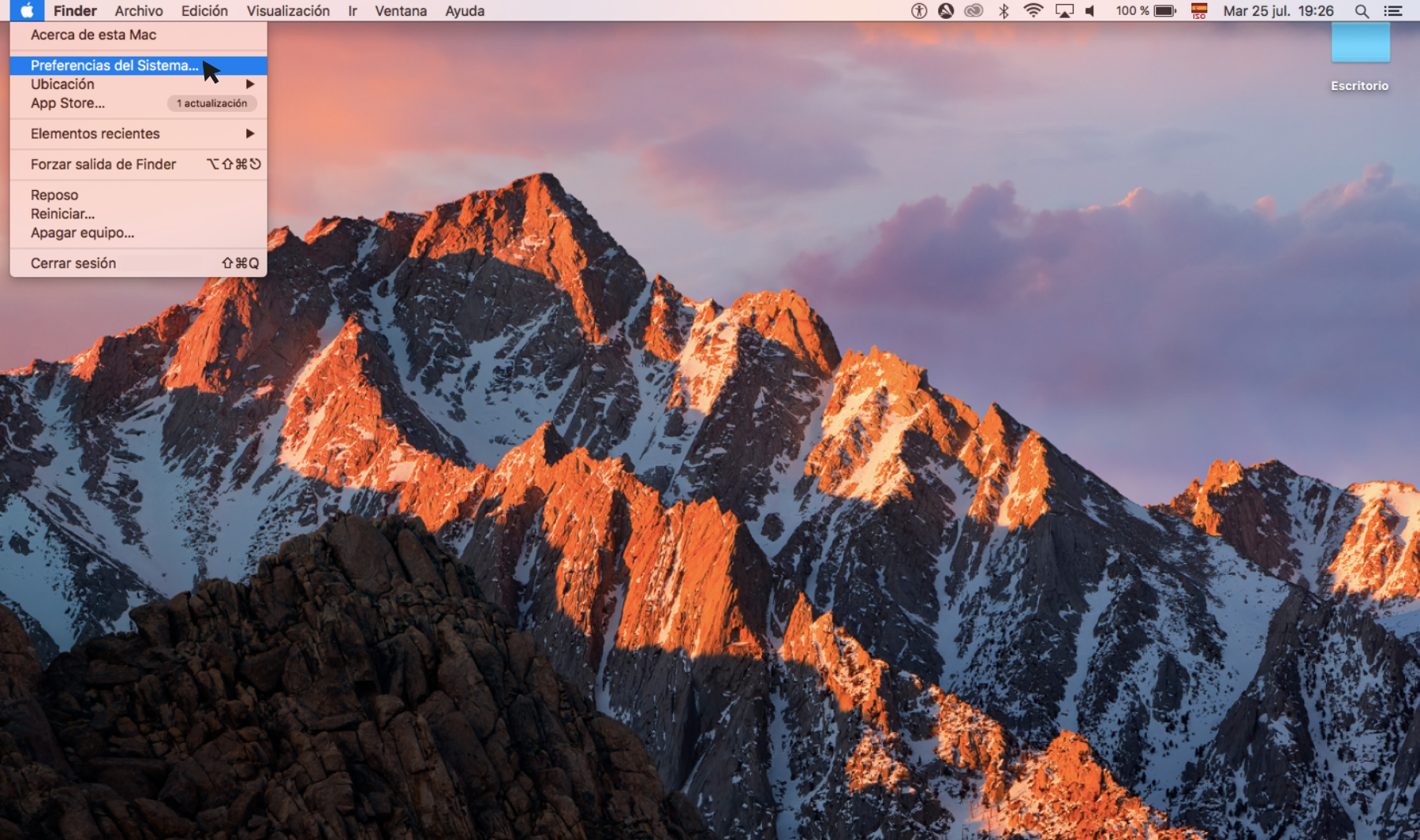Click the accessibility status icon

coord(919,11)
